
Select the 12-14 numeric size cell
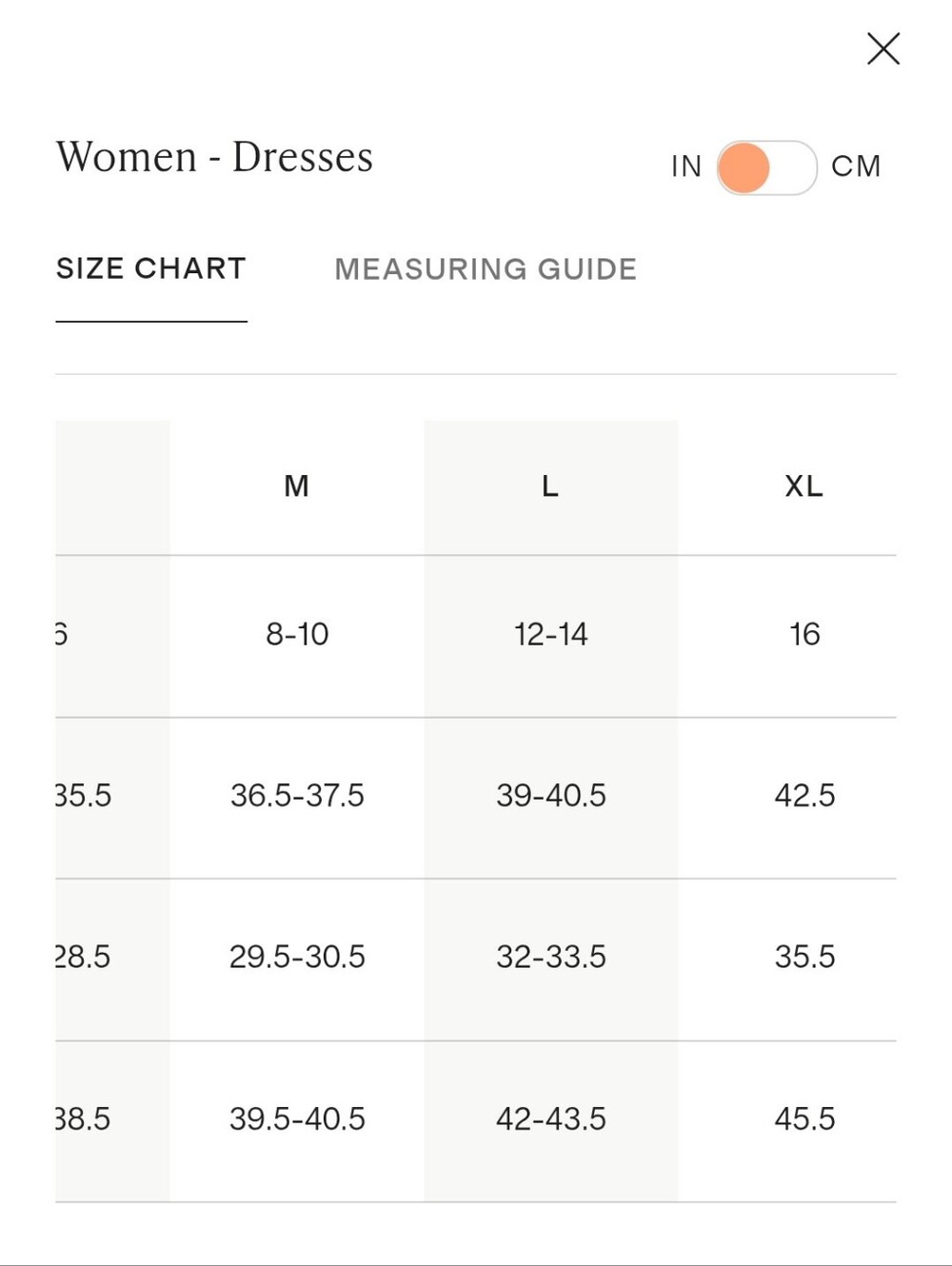pos(550,634)
